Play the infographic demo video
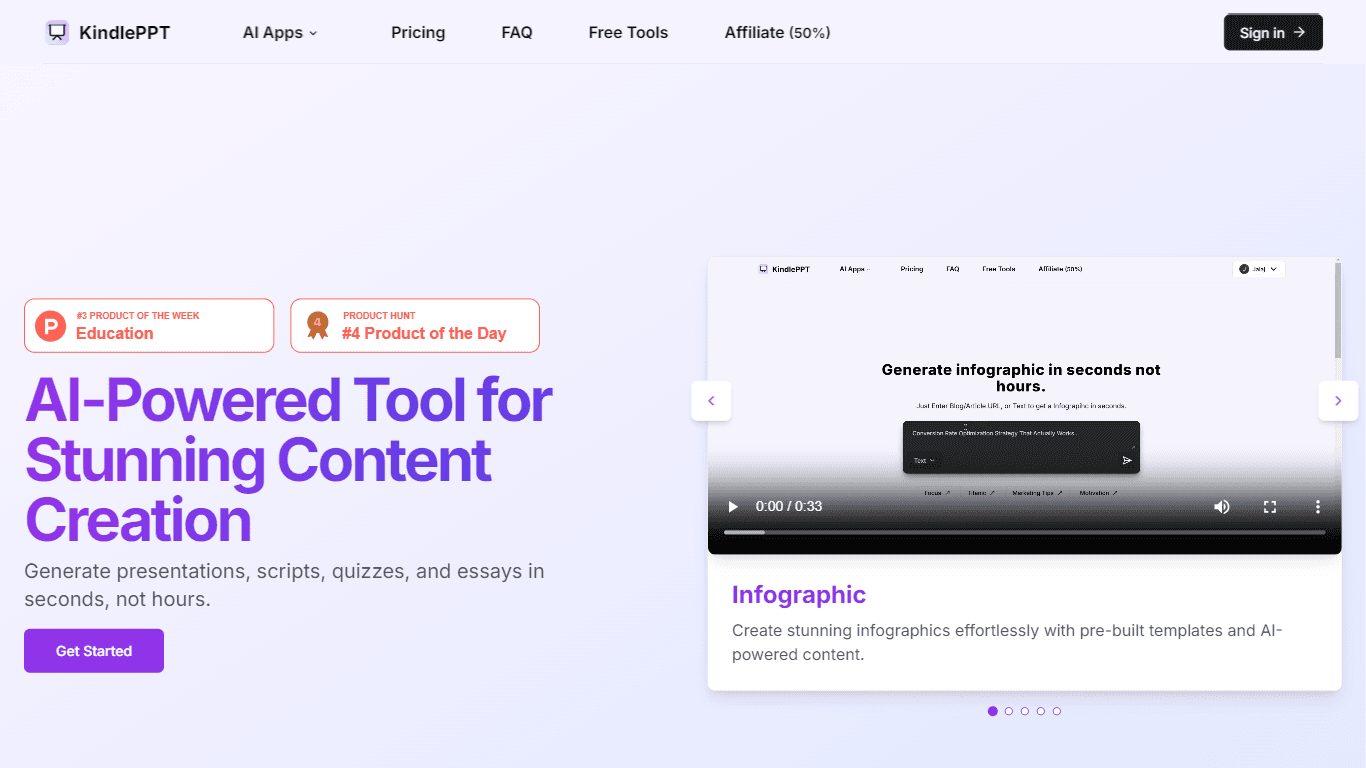This screenshot has width=1366, height=768. pyautogui.click(x=733, y=507)
